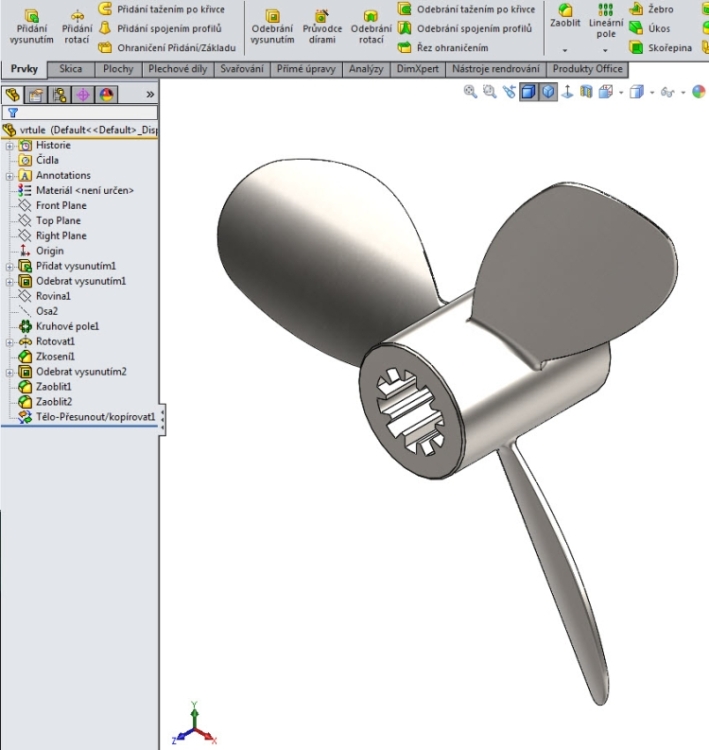The width and height of the screenshot is (709, 750).
Task: Show more manager tabs via double chevron
Action: (150, 94)
